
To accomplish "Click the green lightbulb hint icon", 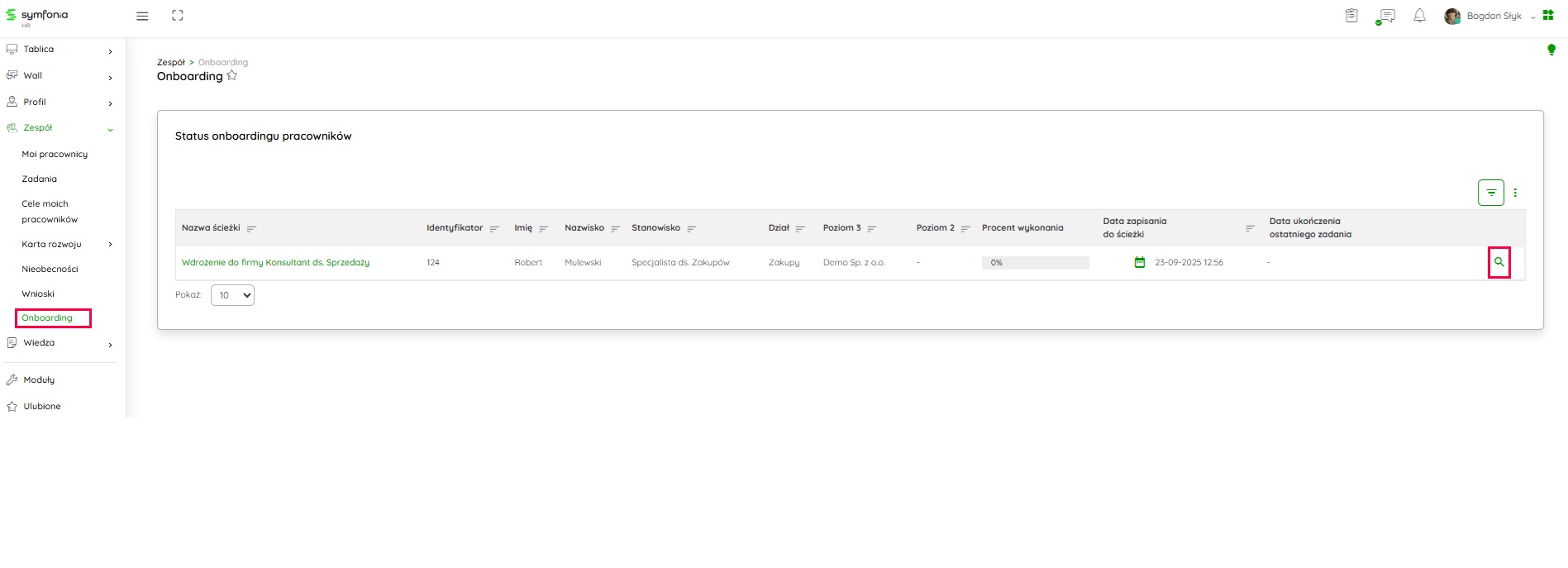I will point(1551,50).
